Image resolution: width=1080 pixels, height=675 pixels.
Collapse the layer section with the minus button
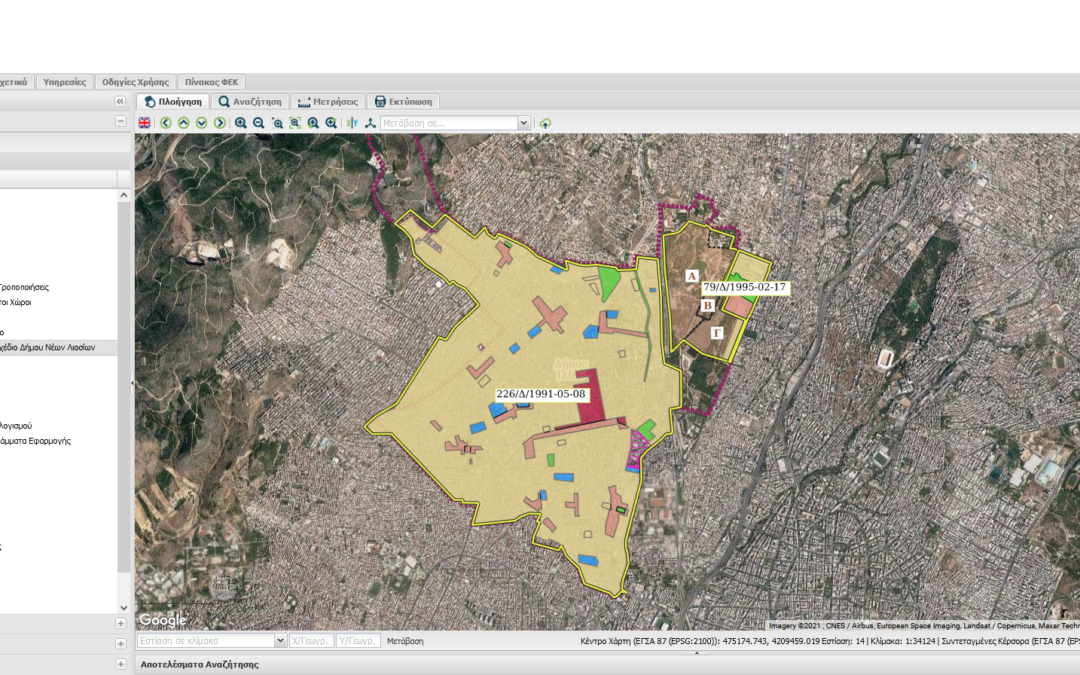(121, 121)
